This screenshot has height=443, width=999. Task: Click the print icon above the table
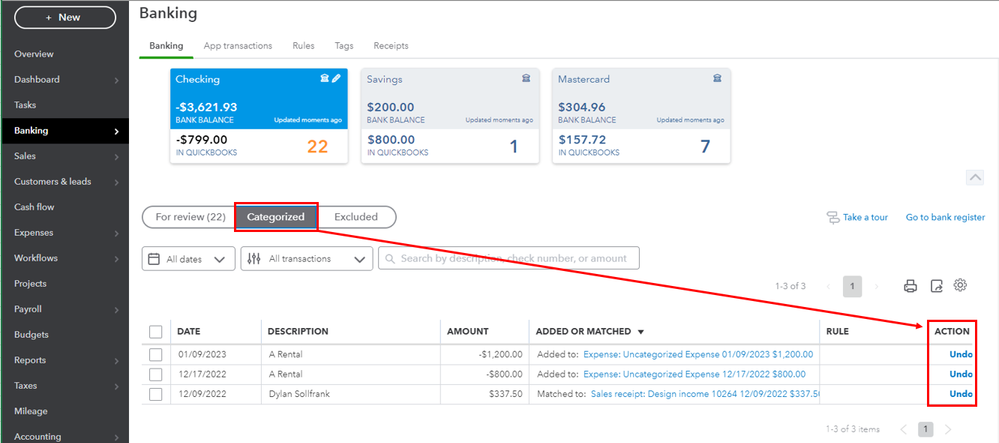pos(910,286)
